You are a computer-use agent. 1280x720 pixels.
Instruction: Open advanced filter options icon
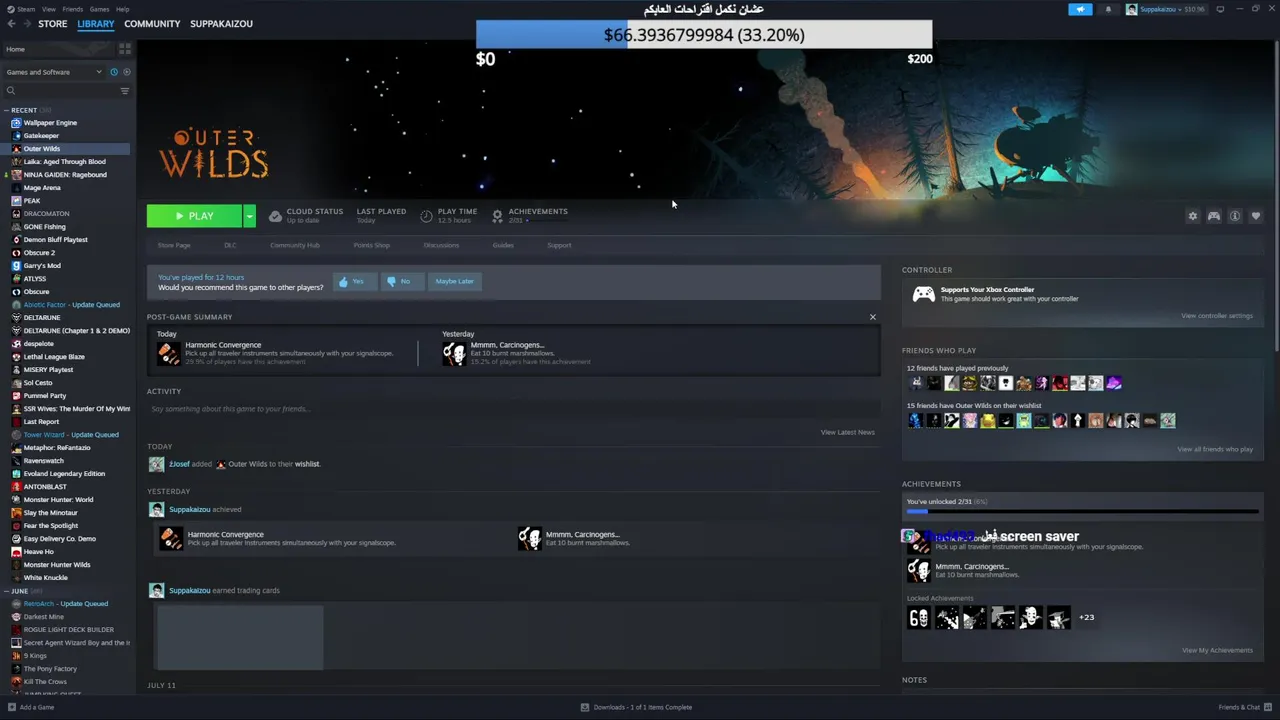(125, 91)
